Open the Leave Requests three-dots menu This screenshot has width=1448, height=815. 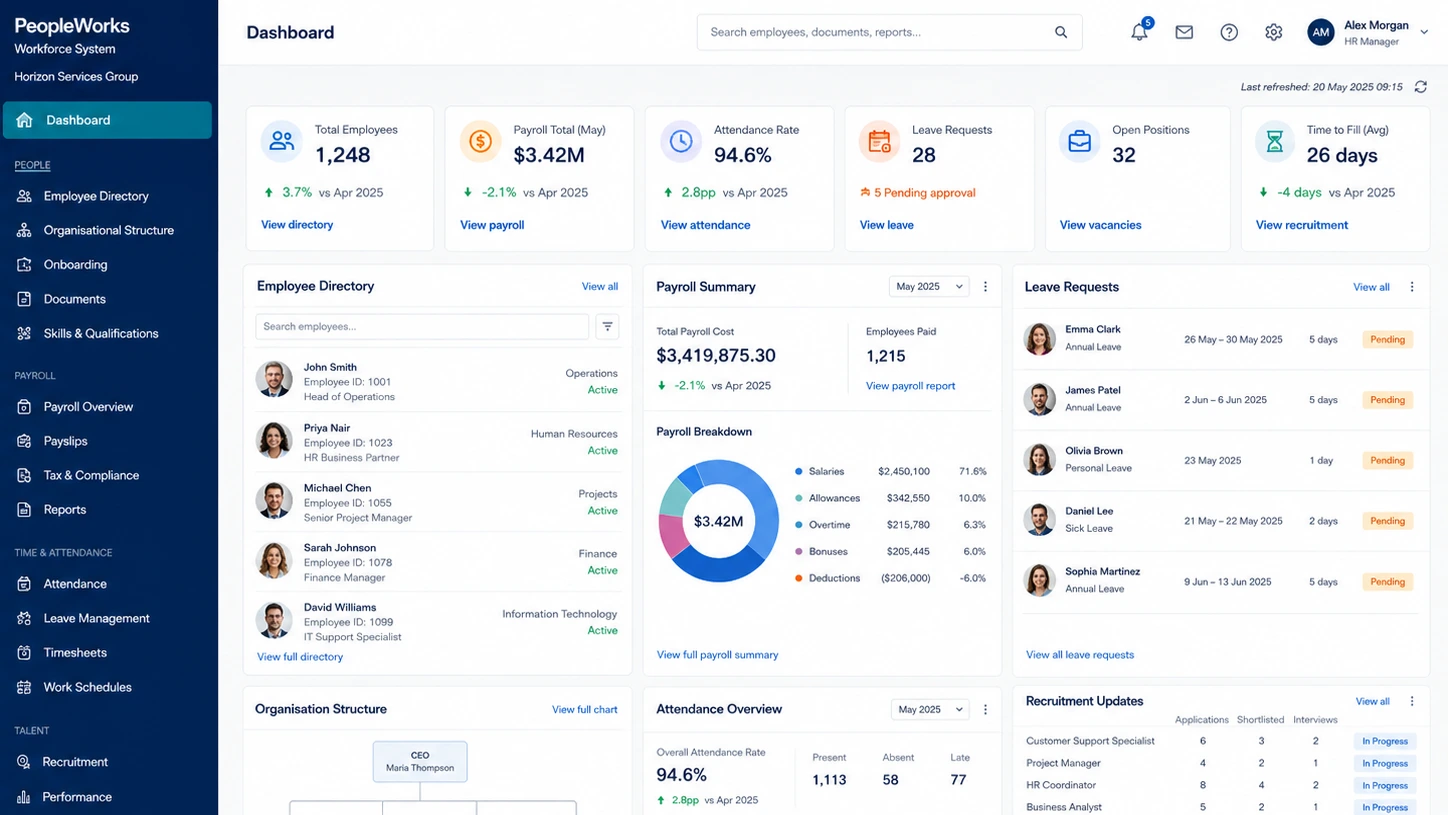tap(1412, 287)
